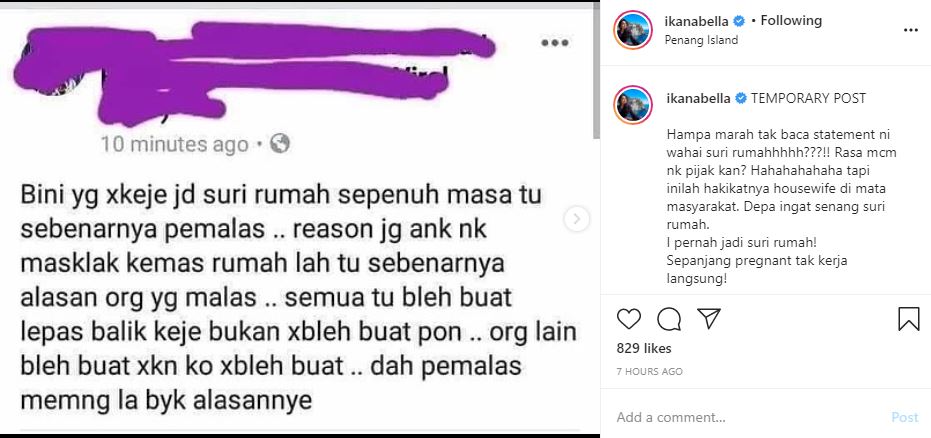Save post with bookmark icon
This screenshot has height=438, width=931.
coord(908,319)
